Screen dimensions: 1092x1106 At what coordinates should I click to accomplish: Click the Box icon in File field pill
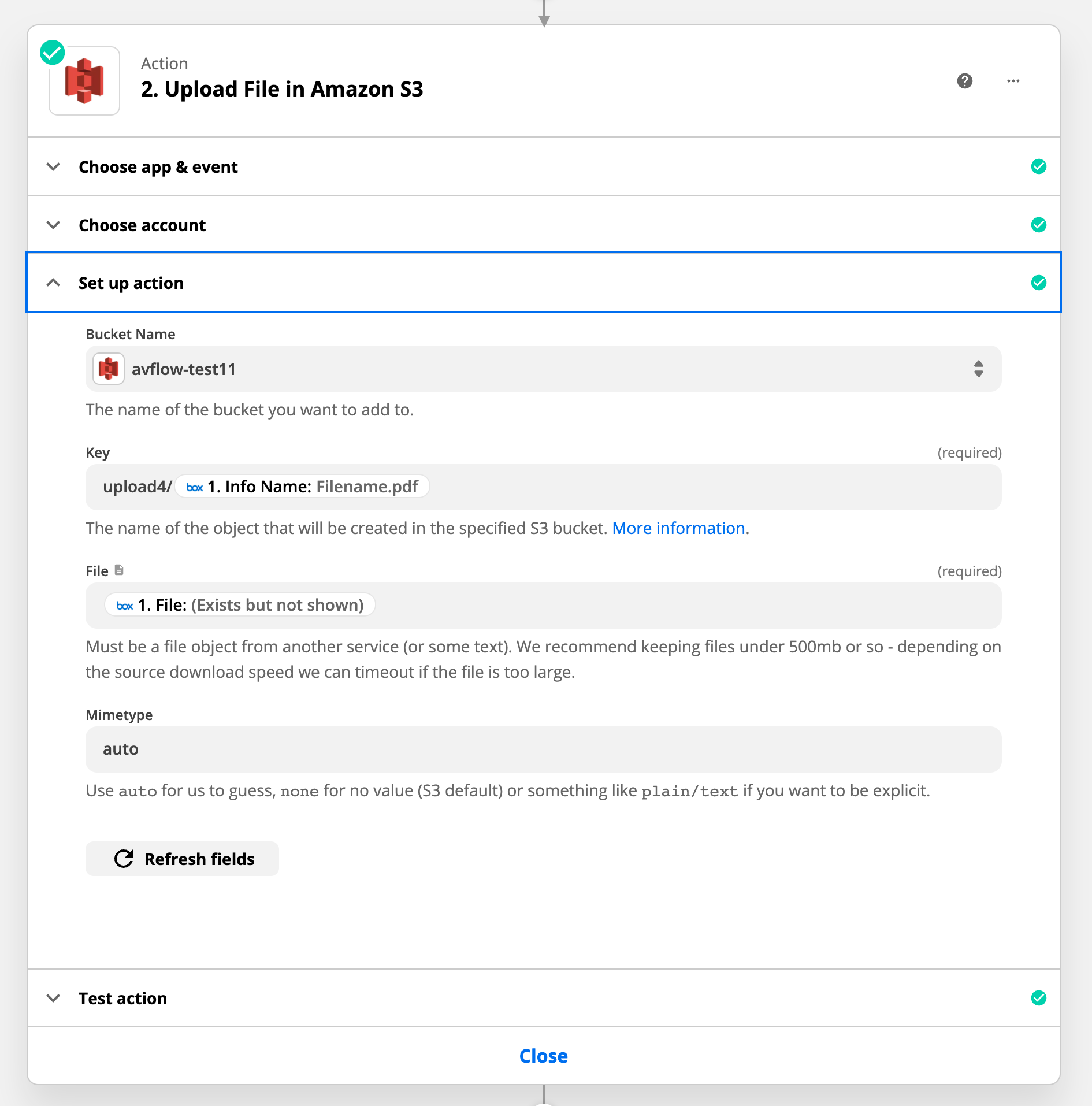click(x=124, y=606)
